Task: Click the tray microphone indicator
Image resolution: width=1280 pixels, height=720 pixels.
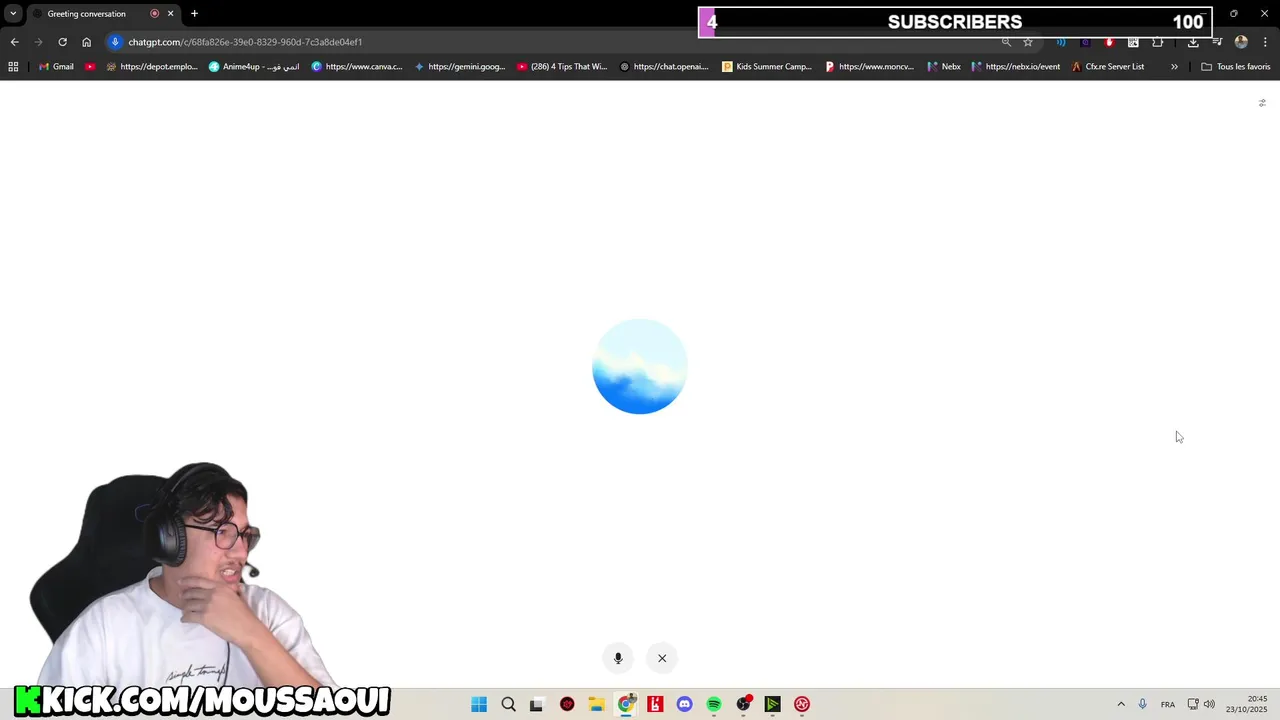Action: point(1143,704)
